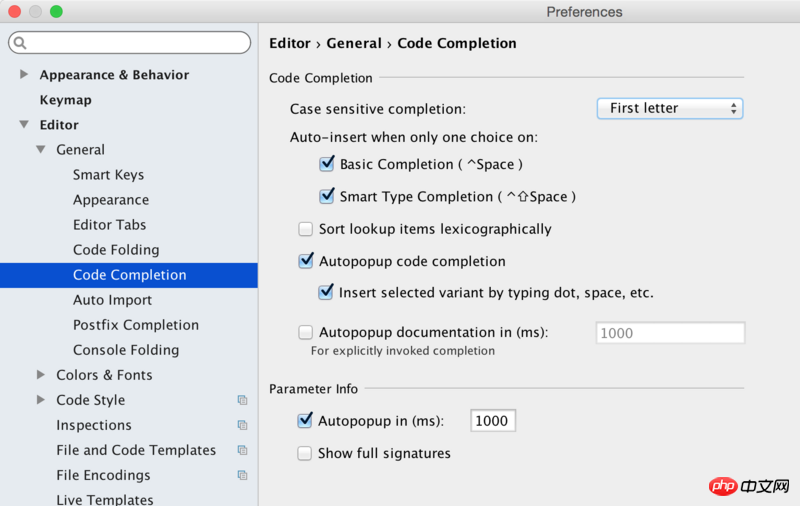This screenshot has width=800, height=506.
Task: Click Parameter Info autopopup delay field
Action: (493, 421)
